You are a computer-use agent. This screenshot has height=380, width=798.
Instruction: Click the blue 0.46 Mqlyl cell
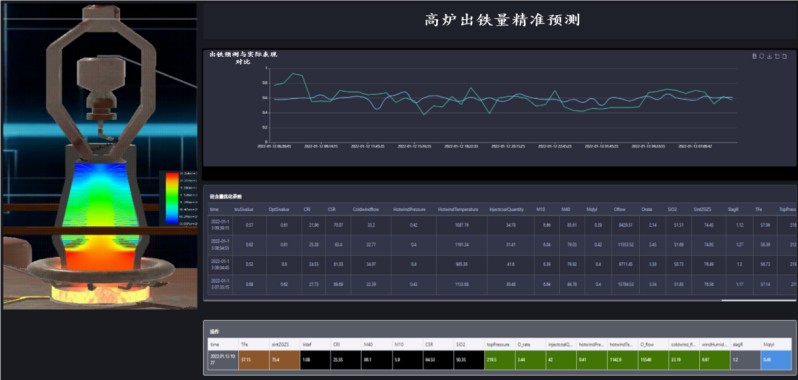coord(776,360)
